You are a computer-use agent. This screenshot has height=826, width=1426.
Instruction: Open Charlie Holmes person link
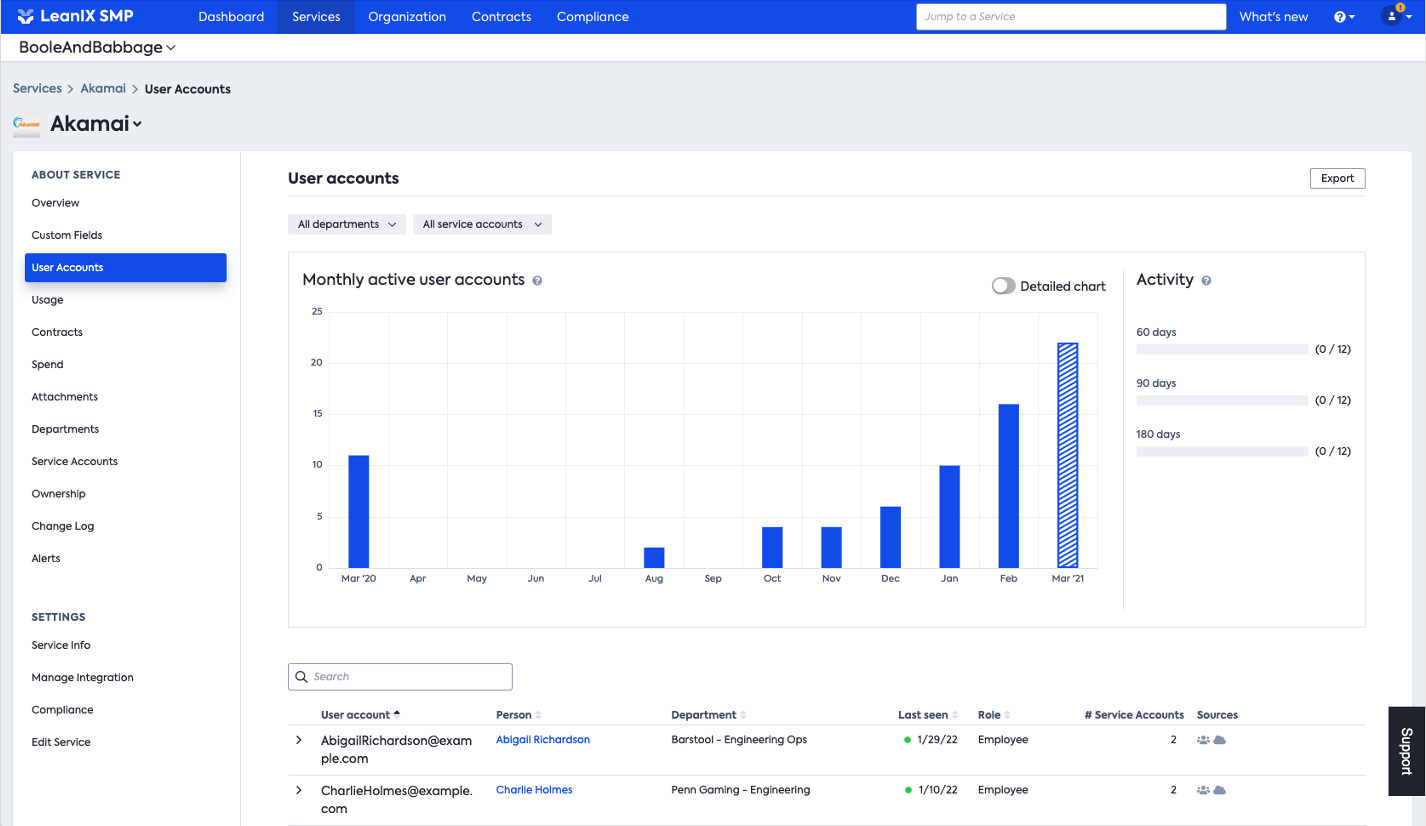point(534,790)
